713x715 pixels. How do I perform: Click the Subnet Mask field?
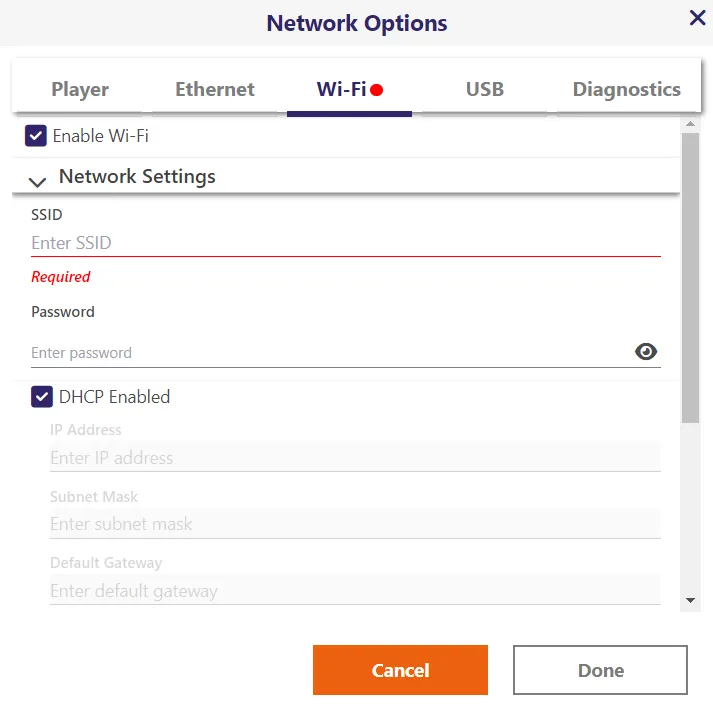point(355,524)
